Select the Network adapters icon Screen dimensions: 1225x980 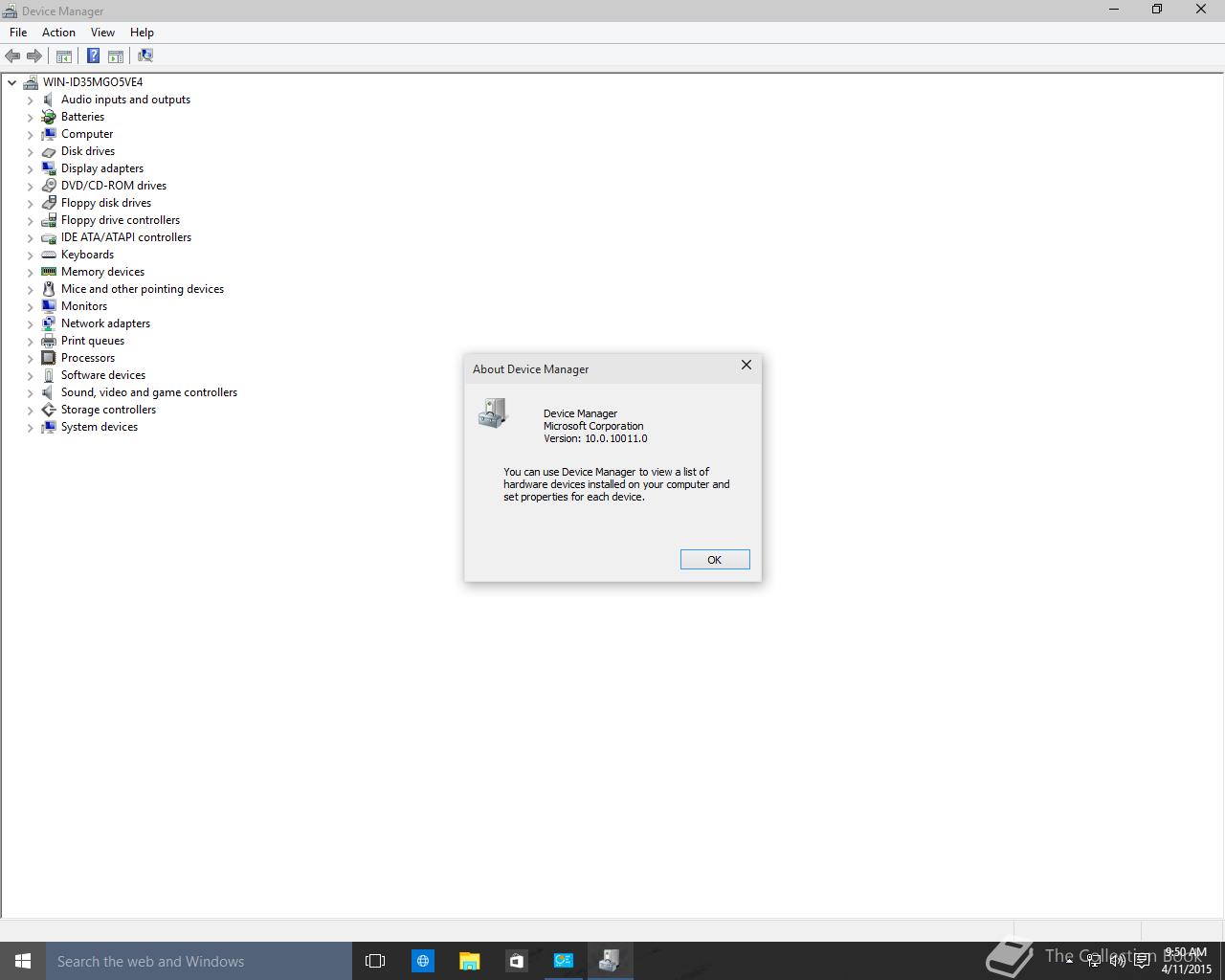tap(49, 323)
